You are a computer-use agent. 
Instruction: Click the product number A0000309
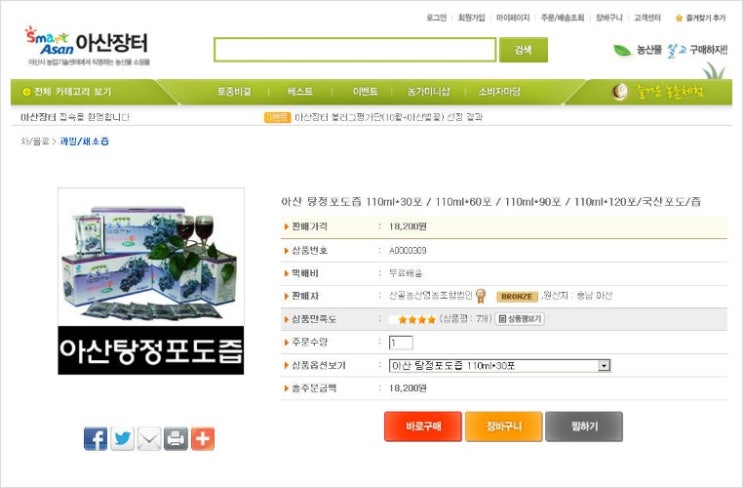pos(408,251)
